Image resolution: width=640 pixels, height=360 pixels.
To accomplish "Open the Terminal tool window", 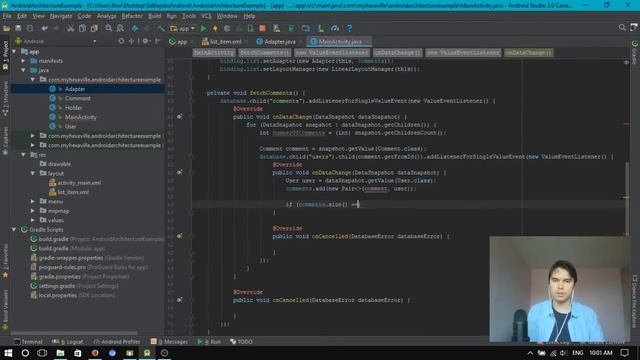I will (28, 342).
